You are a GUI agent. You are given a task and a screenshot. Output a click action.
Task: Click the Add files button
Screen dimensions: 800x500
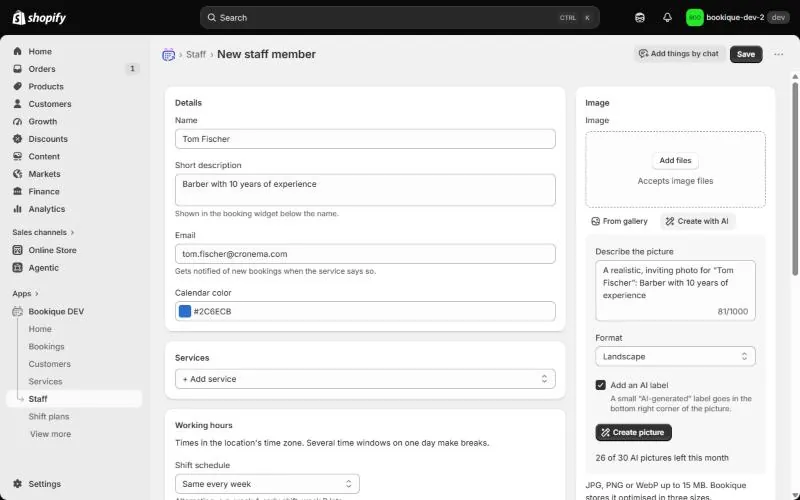(x=675, y=160)
